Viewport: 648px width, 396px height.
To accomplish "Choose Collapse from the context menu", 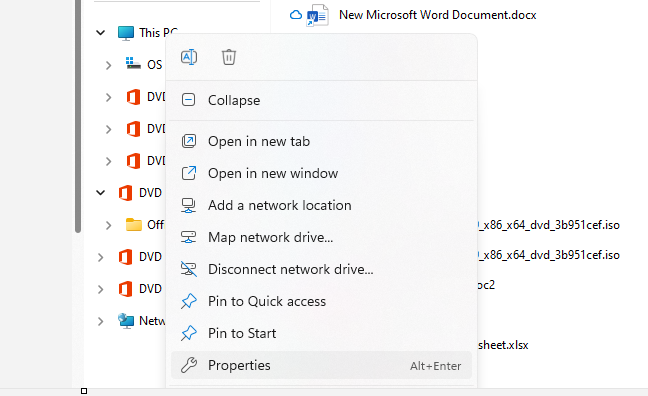I will tap(321, 100).
